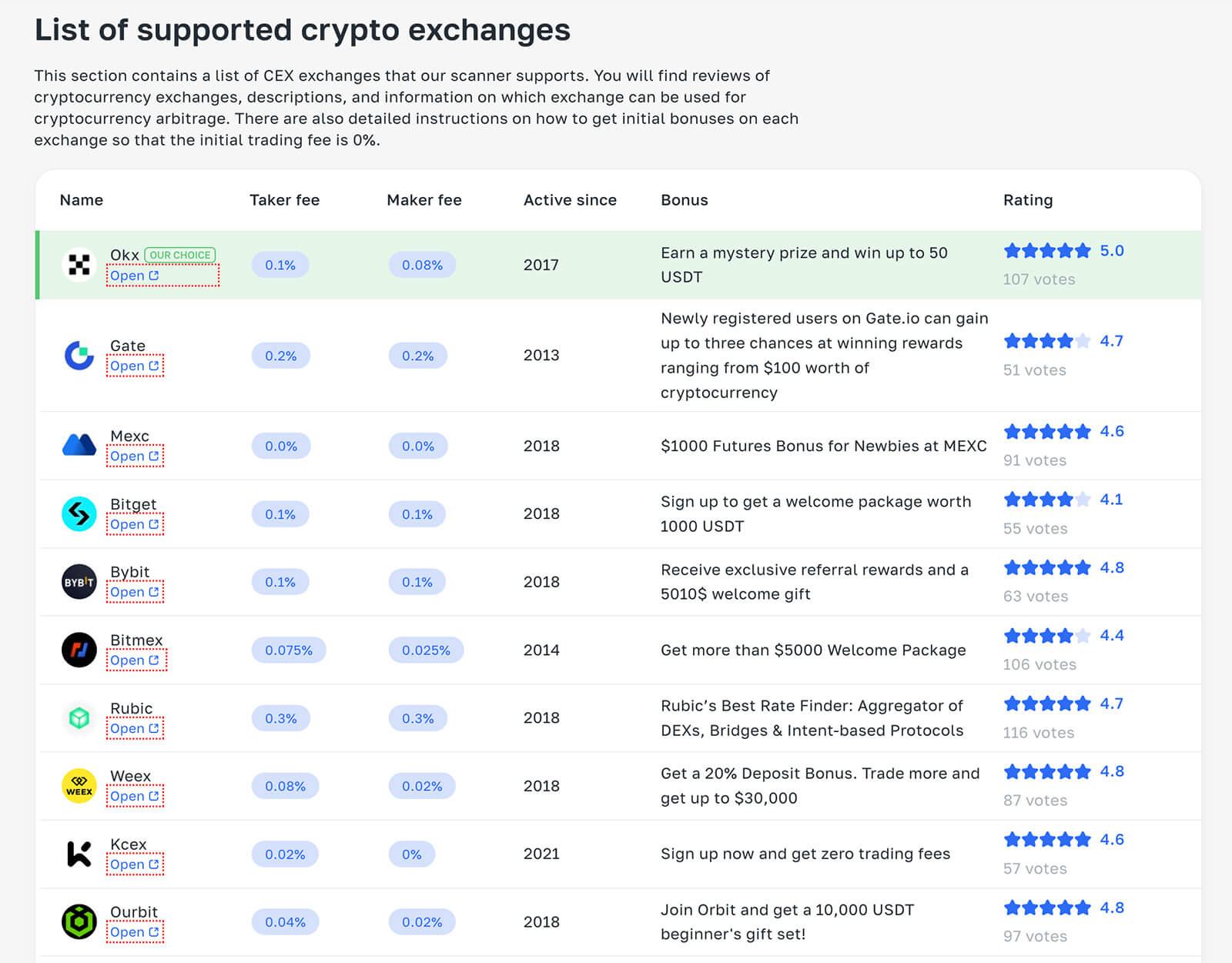Click the Weex yellow logo icon
This screenshot has width=1232, height=963.
79,786
